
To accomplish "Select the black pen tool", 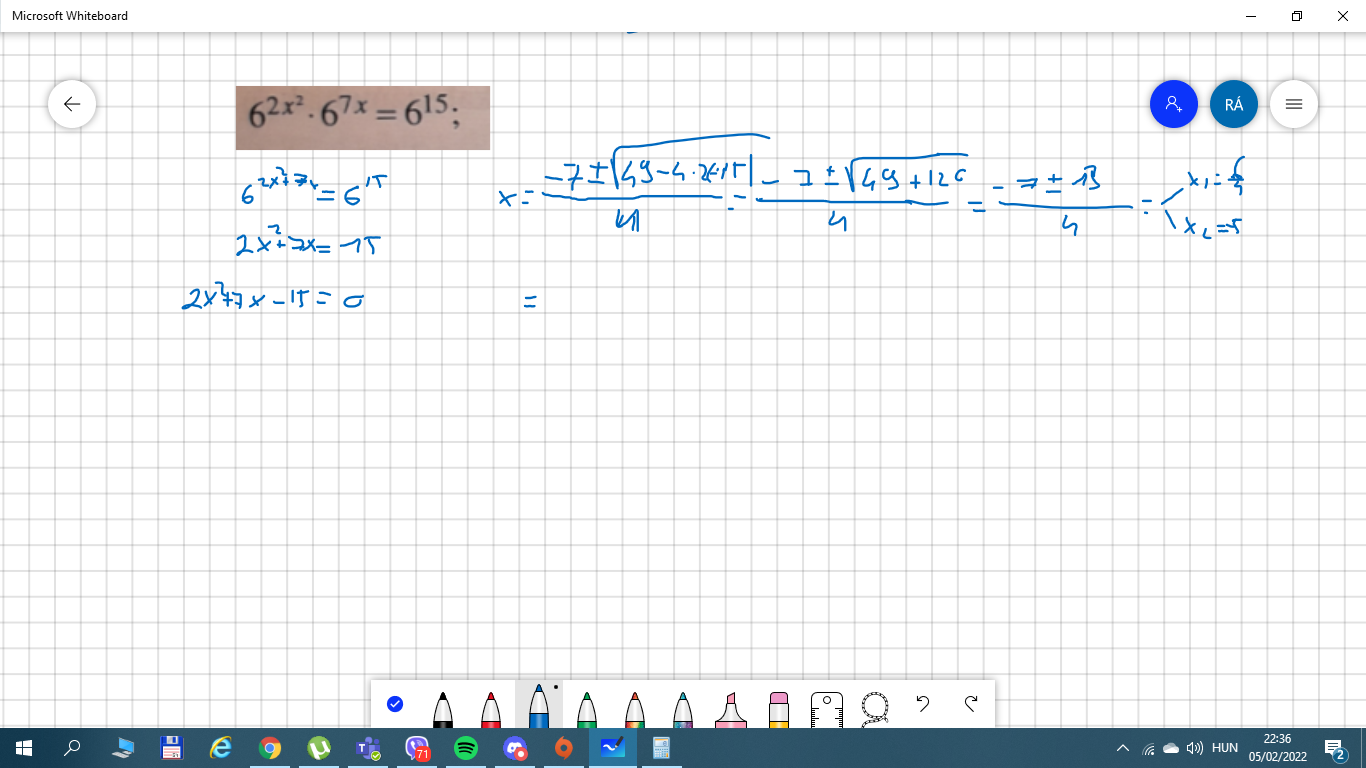I will tap(443, 708).
